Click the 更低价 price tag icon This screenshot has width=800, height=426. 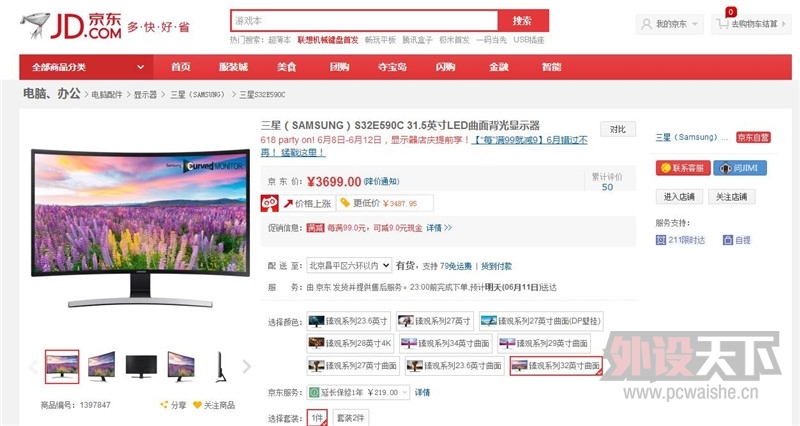(x=345, y=203)
